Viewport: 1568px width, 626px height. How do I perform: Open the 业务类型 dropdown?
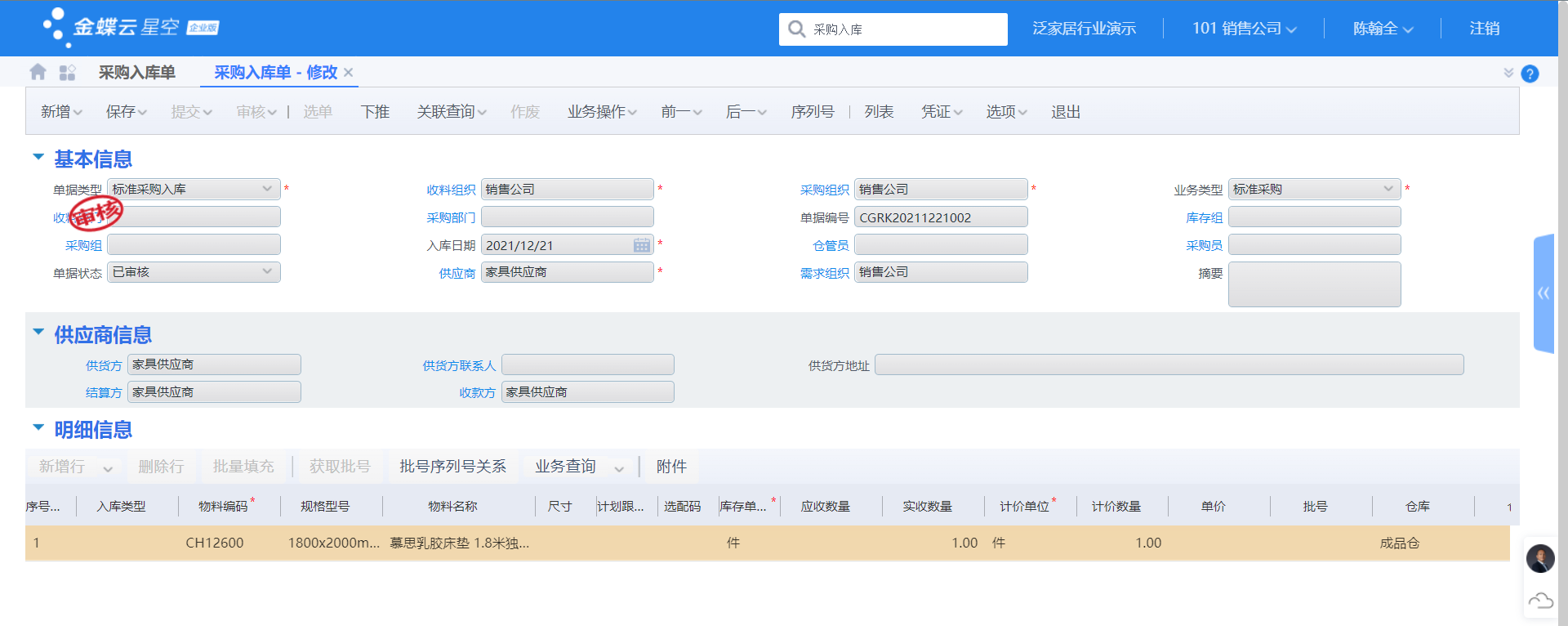coord(1314,189)
